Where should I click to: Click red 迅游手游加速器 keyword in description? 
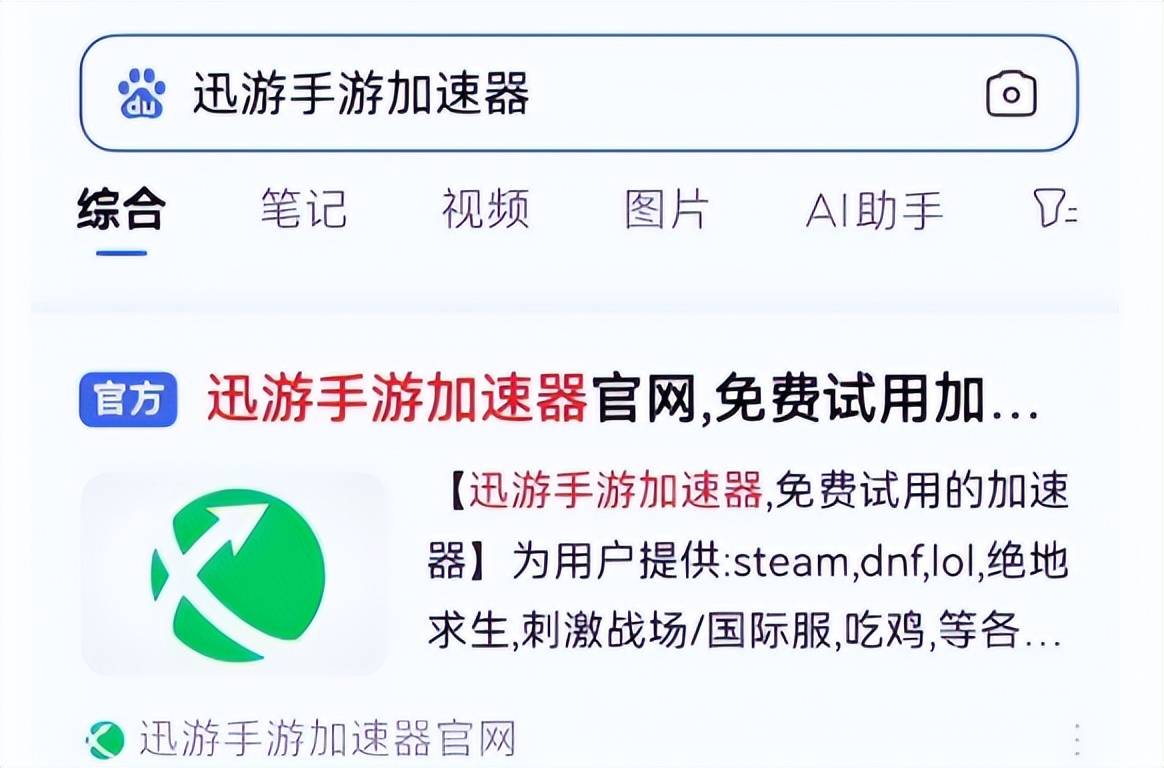coord(615,490)
